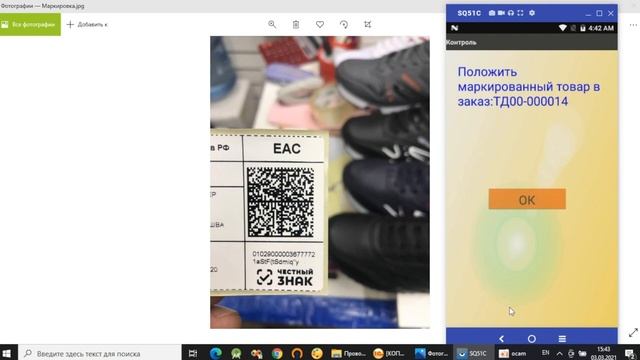Click the zoom magnifier icon in Photos toolbar
The height and width of the screenshot is (360, 640).
(x=272, y=24)
